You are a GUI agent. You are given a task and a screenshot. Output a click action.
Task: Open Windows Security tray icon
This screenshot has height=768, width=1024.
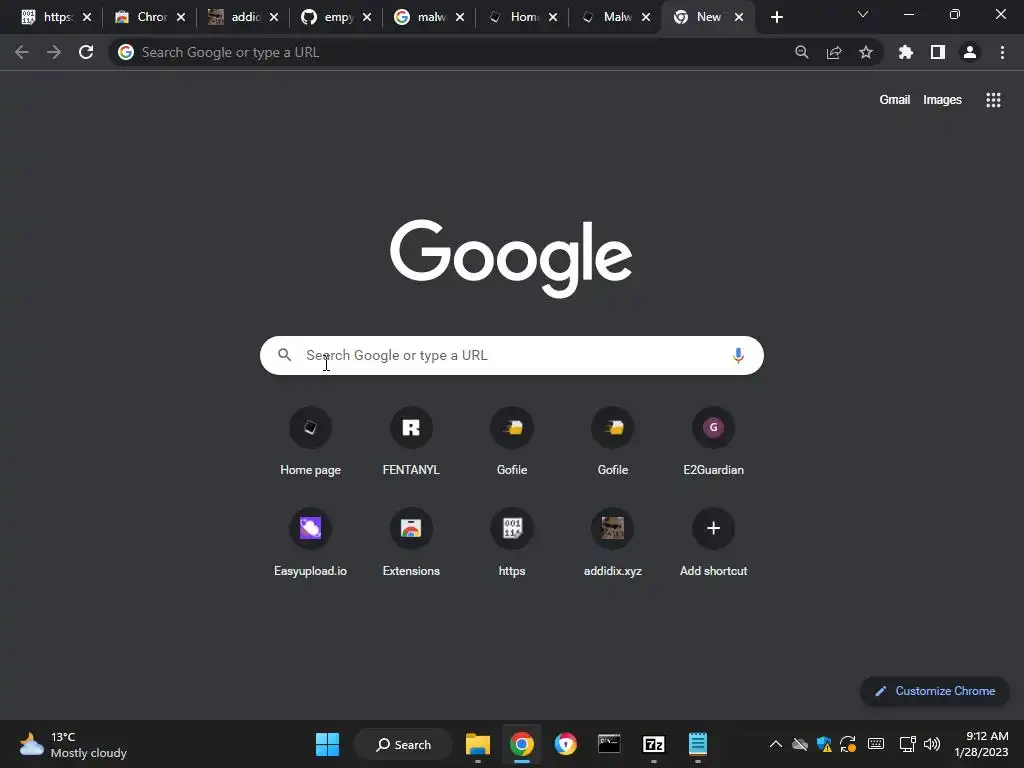coord(824,744)
